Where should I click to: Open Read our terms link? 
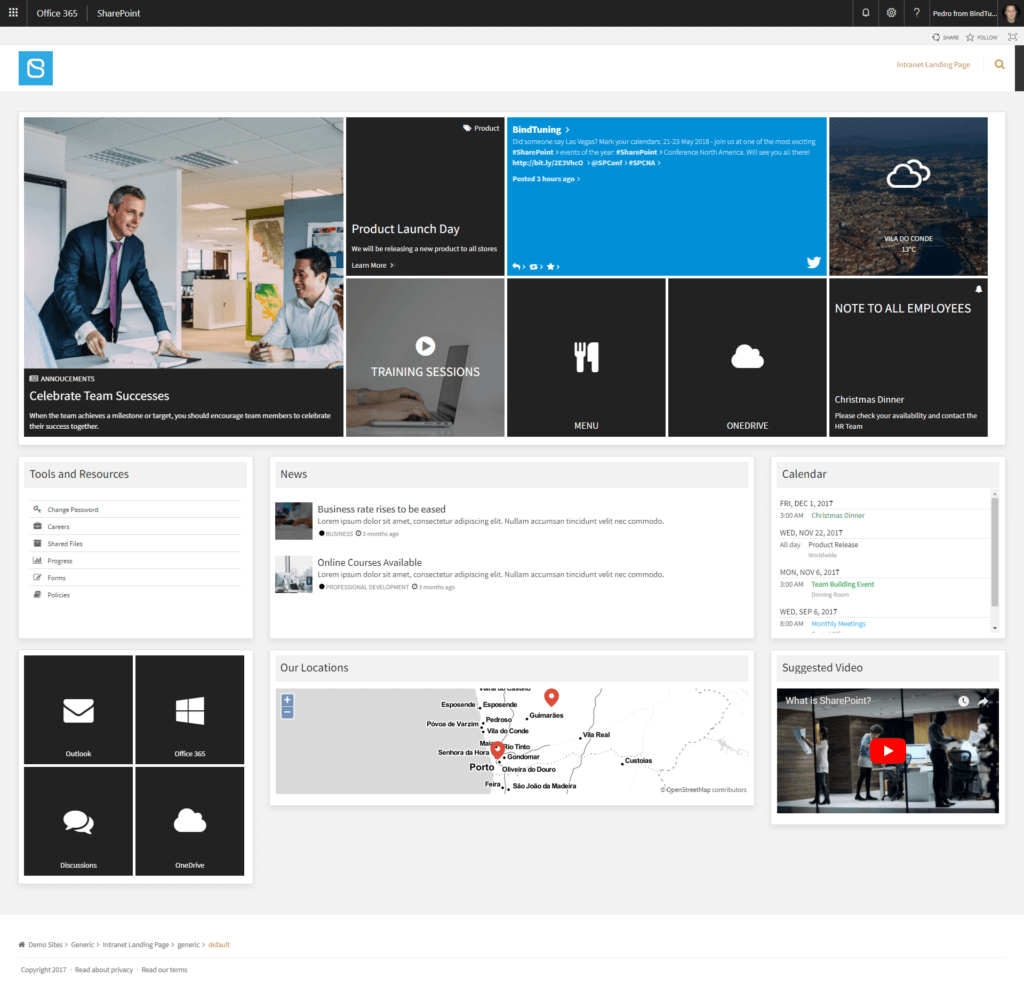coord(164,970)
